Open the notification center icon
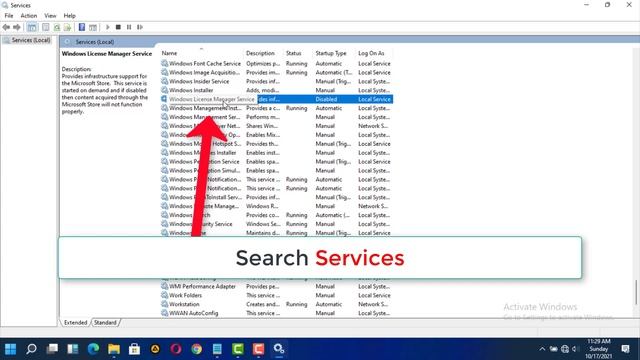The height and width of the screenshot is (360, 640). 625,349
